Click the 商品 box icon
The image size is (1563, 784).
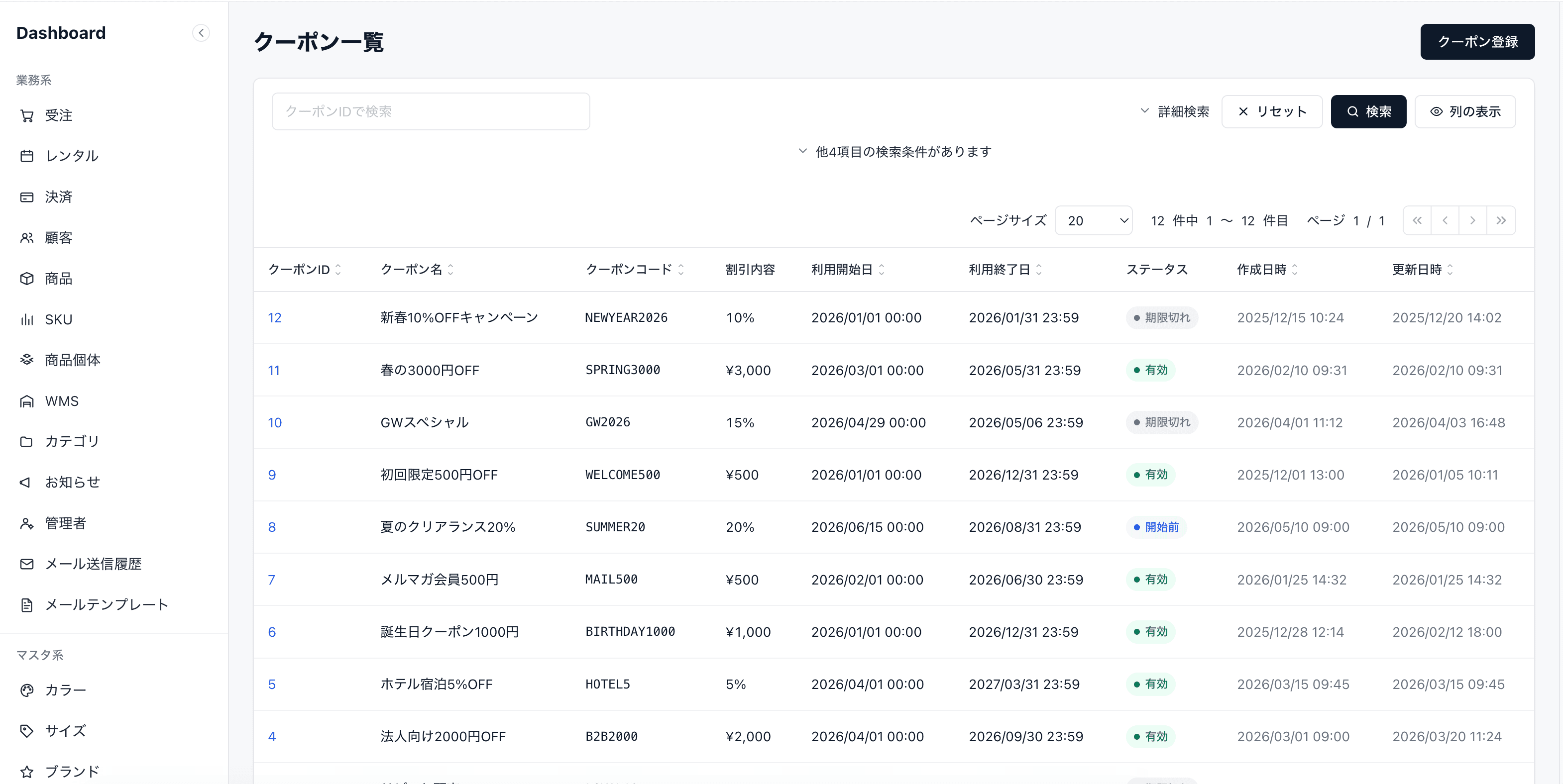point(27,278)
